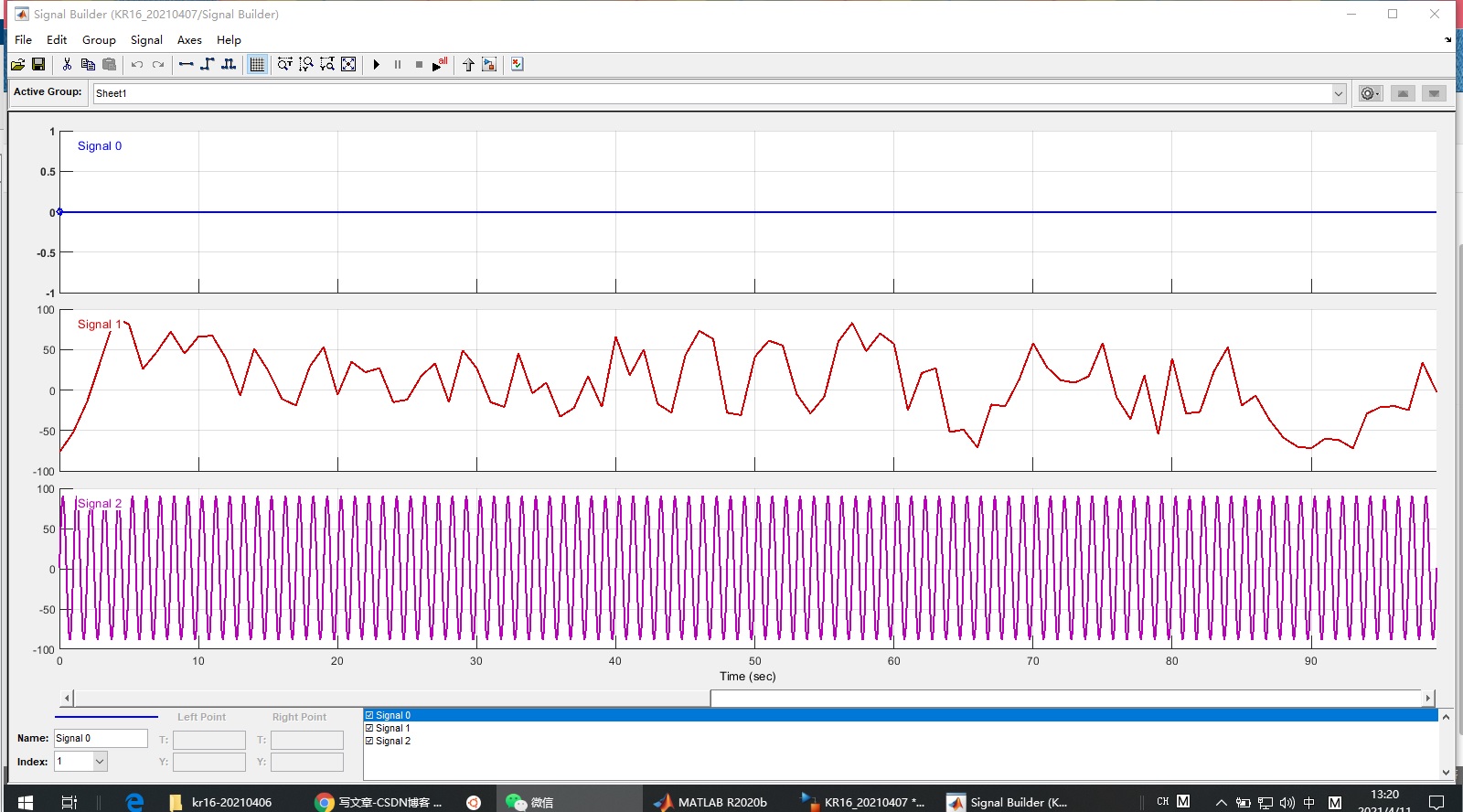Screen dimensions: 1463x812
Task: Switch to MATLAB R2020b in the taskbar
Action: click(x=710, y=802)
